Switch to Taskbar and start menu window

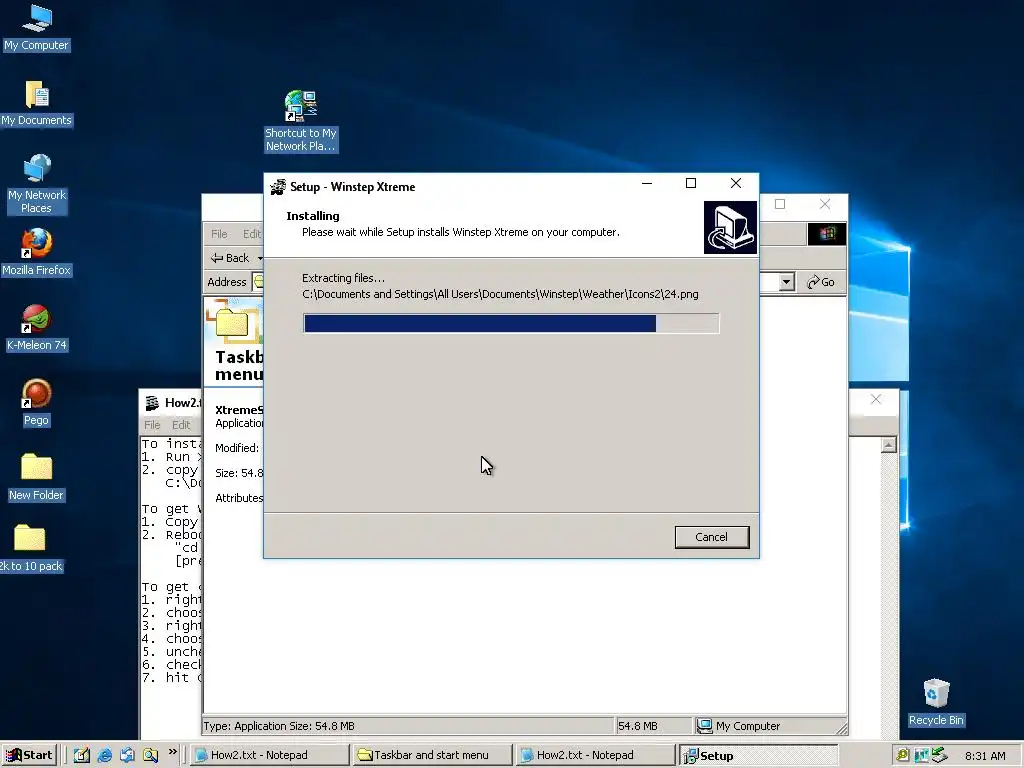[x=431, y=755]
